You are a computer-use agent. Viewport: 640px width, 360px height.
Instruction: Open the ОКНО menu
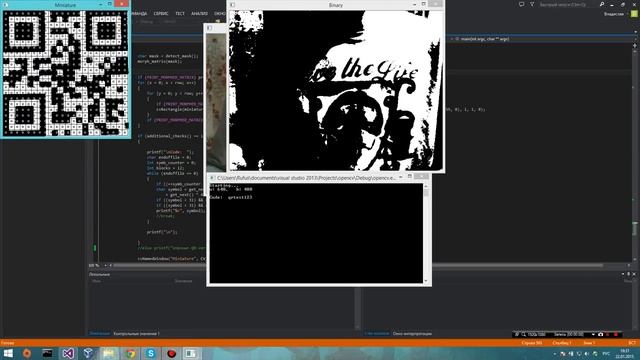click(x=220, y=13)
